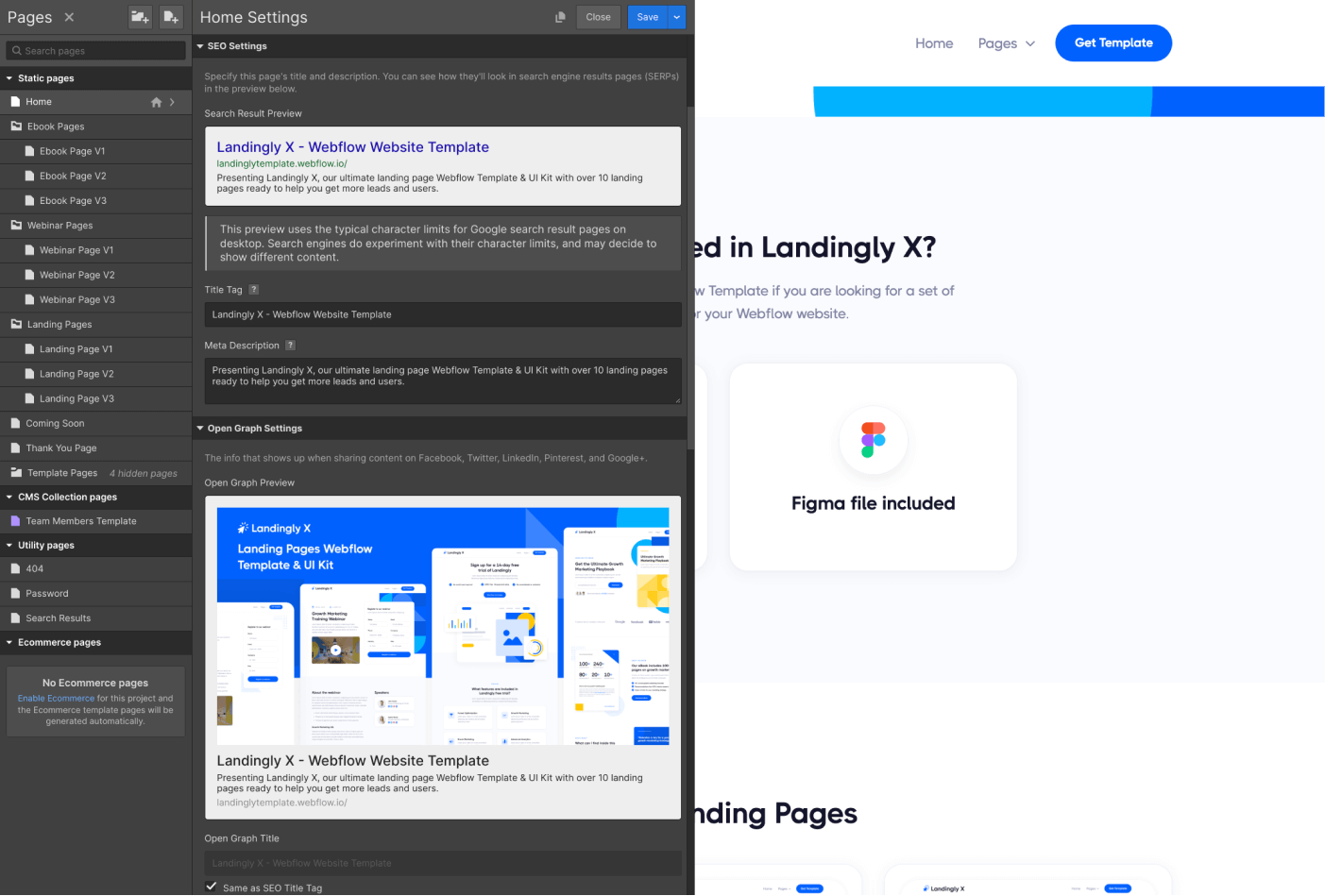
Task: Click the 404 page file icon
Action: 15,569
